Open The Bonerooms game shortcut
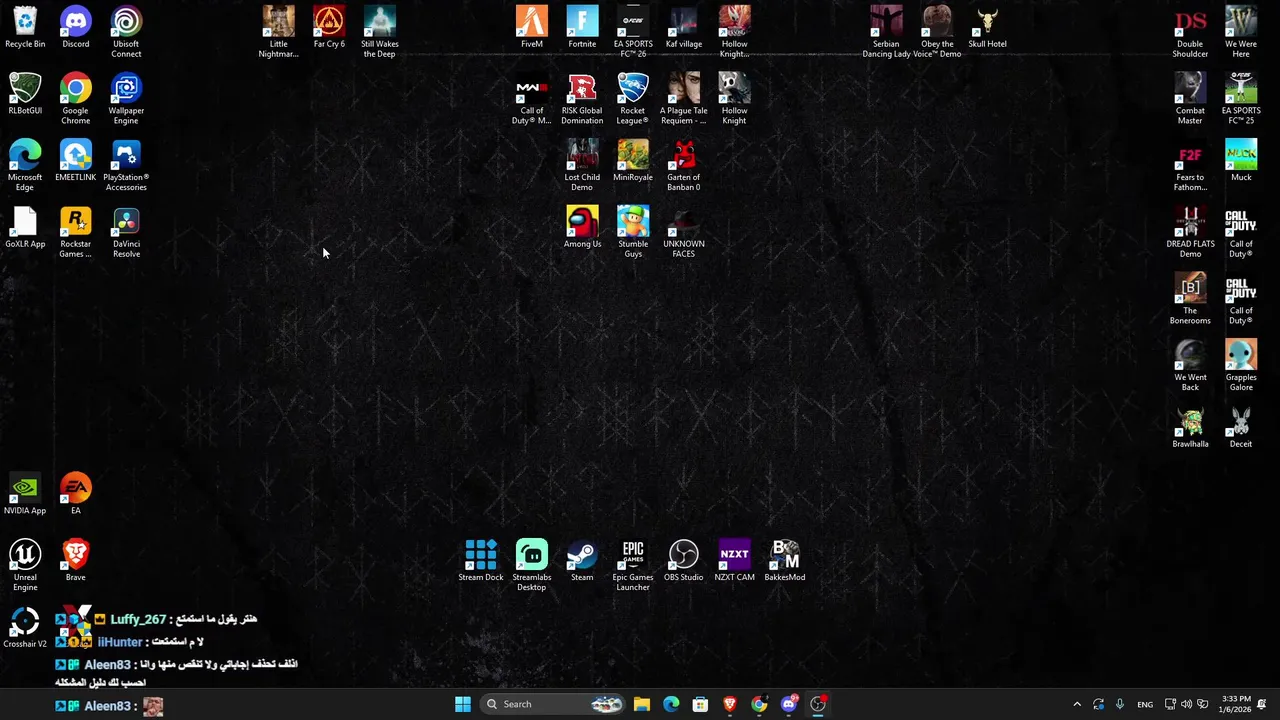This screenshot has width=1280, height=720. click(1190, 298)
